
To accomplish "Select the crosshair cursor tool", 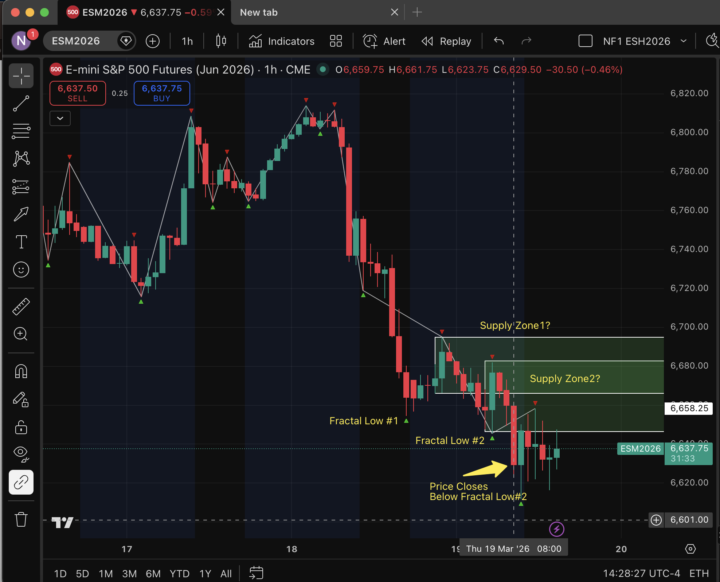I will coord(21,76).
